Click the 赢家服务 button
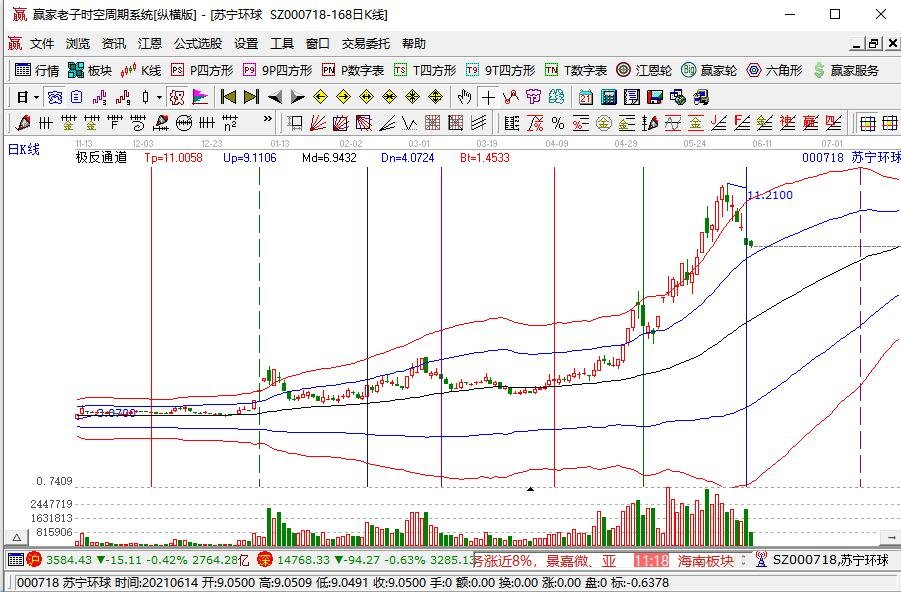 pos(849,70)
